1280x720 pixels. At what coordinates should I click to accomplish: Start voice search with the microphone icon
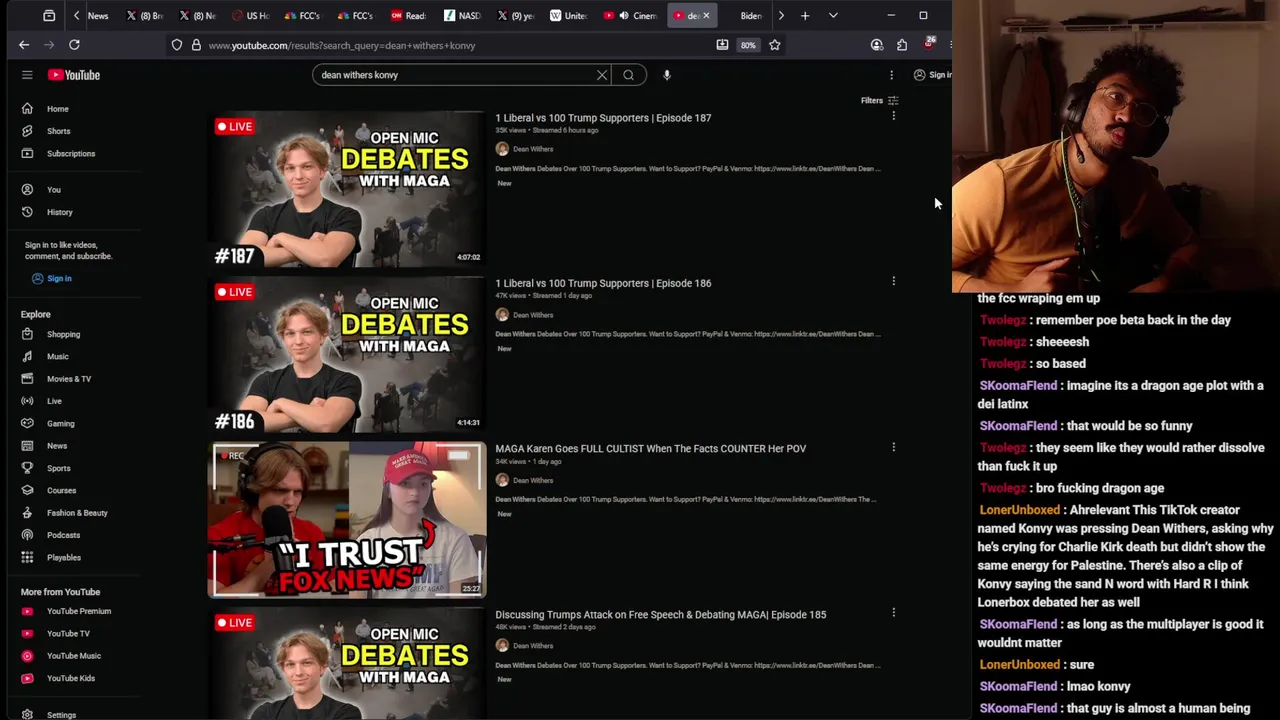tap(667, 75)
